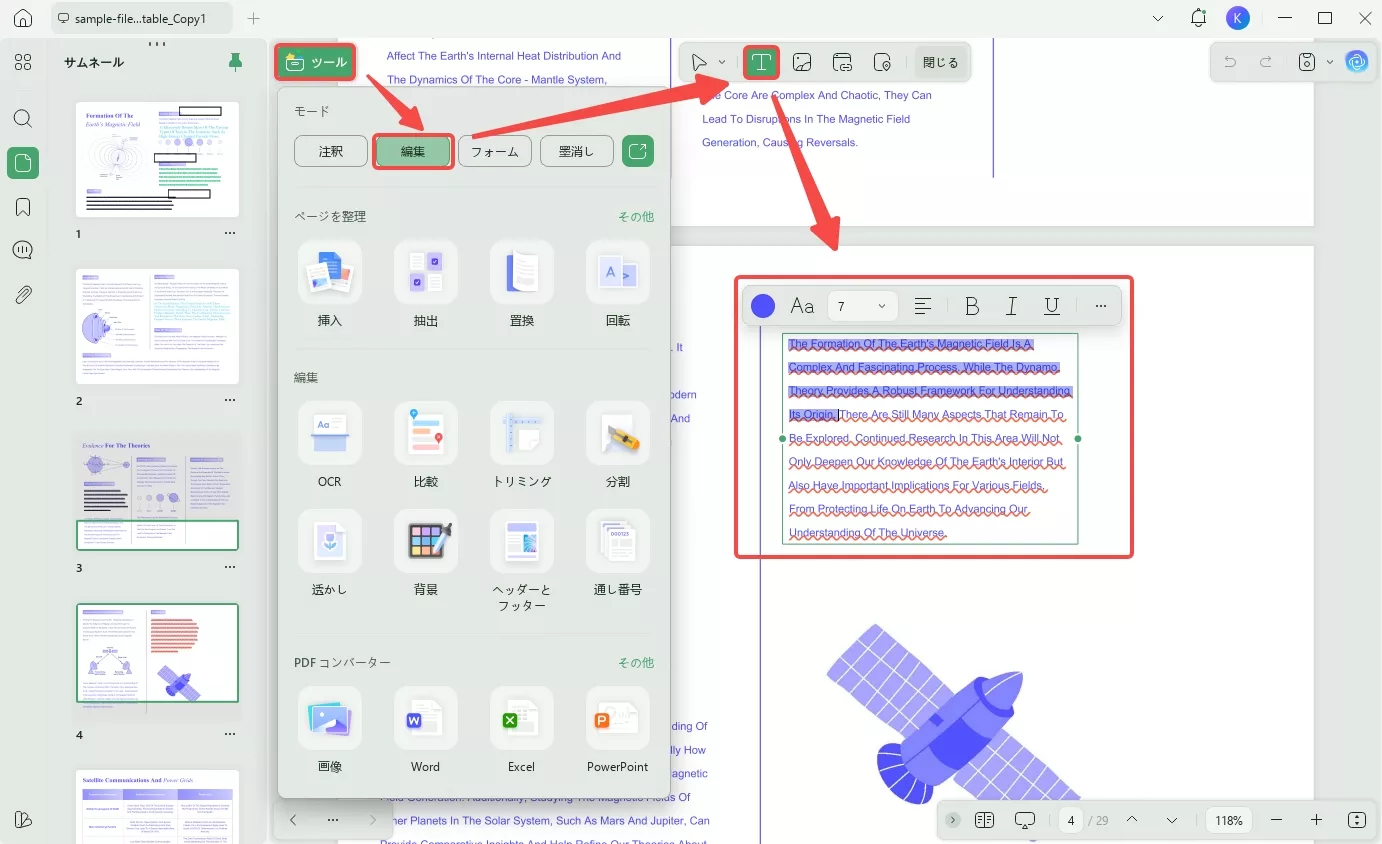Open the 背景 background tool

pos(426,554)
